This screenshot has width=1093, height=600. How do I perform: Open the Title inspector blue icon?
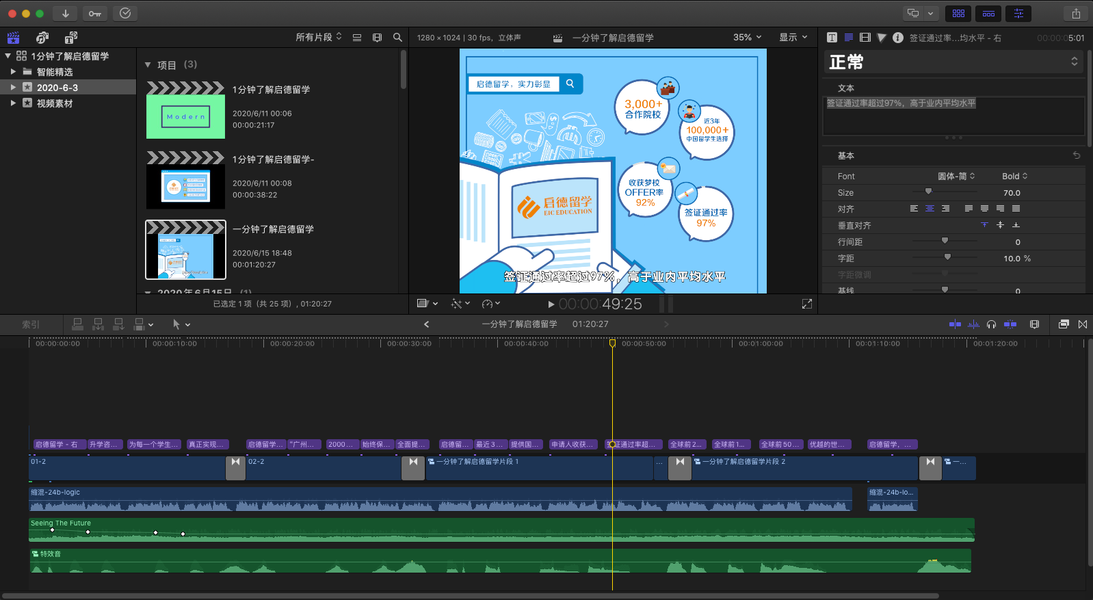tap(848, 38)
